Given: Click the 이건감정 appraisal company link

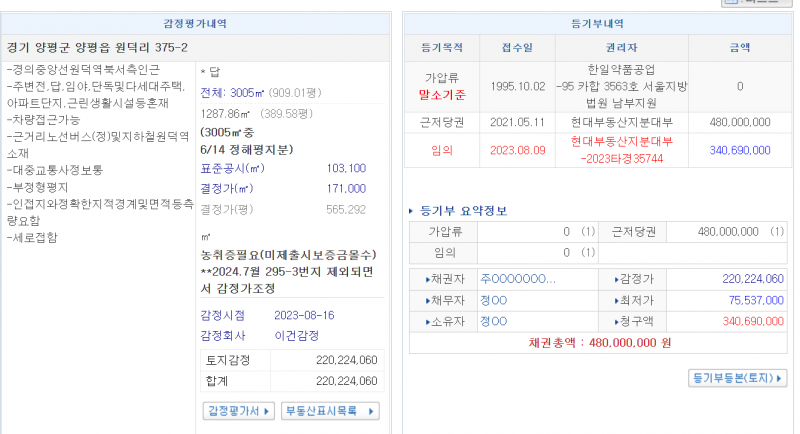Looking at the screenshot, I should tap(295, 336).
